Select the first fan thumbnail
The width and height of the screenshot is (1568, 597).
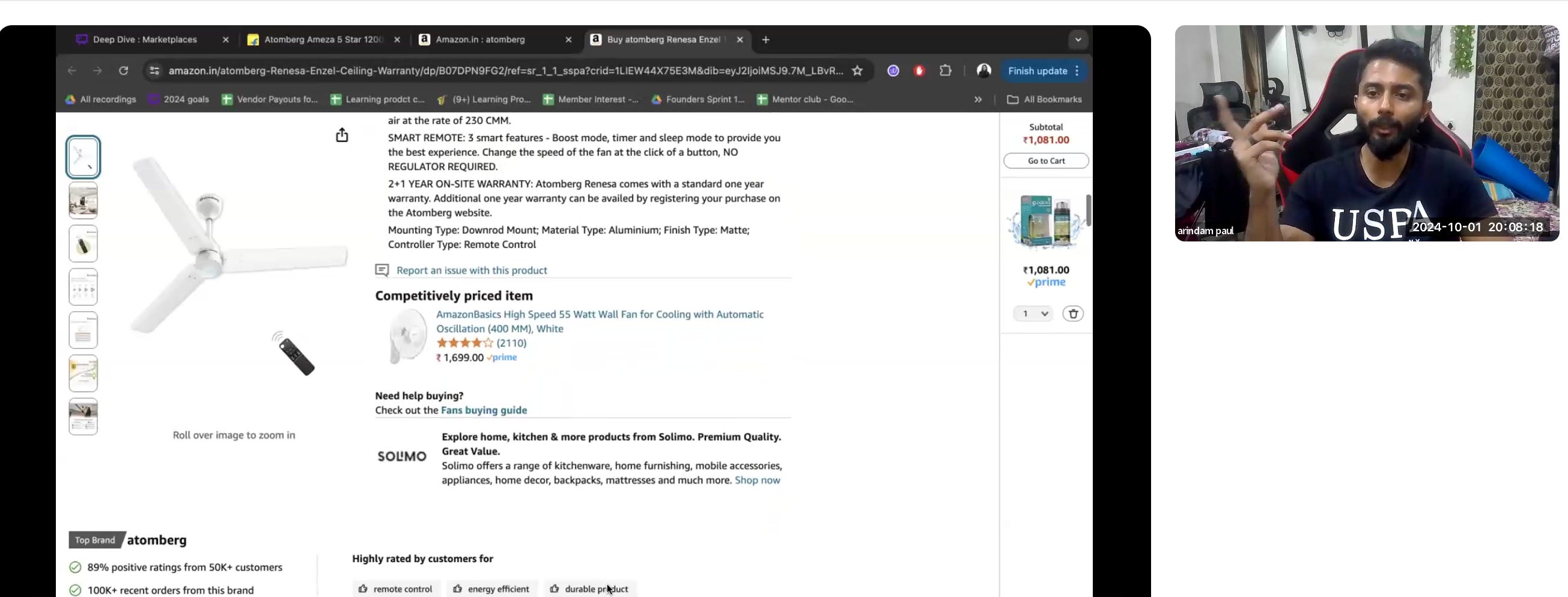coord(84,157)
